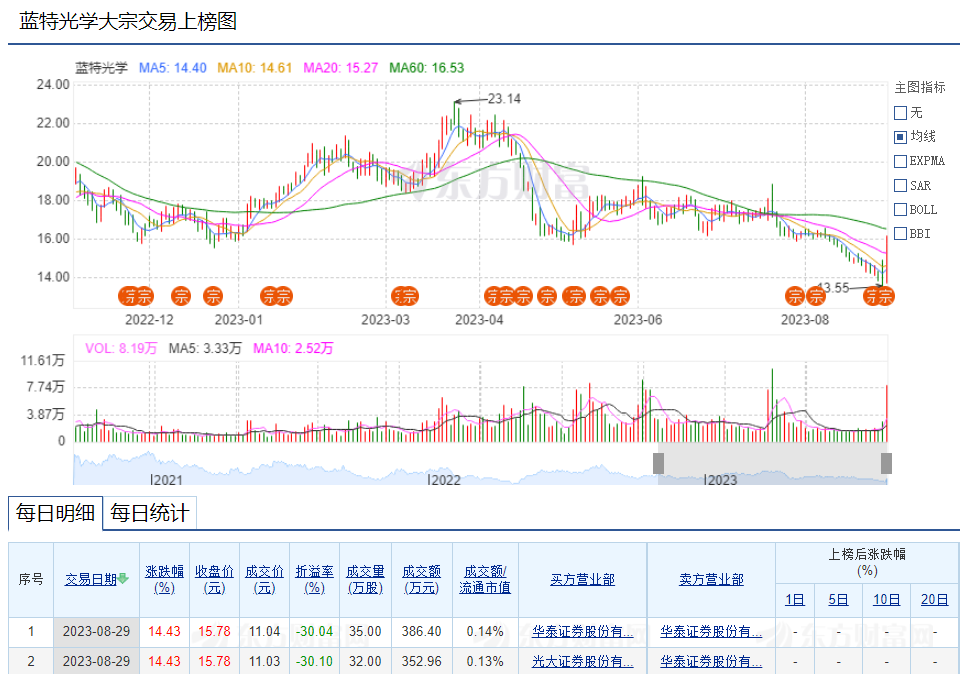Image resolution: width=972 pixels, height=674 pixels.
Task: Enable the BBI indicator checkbox
Action: 900,234
